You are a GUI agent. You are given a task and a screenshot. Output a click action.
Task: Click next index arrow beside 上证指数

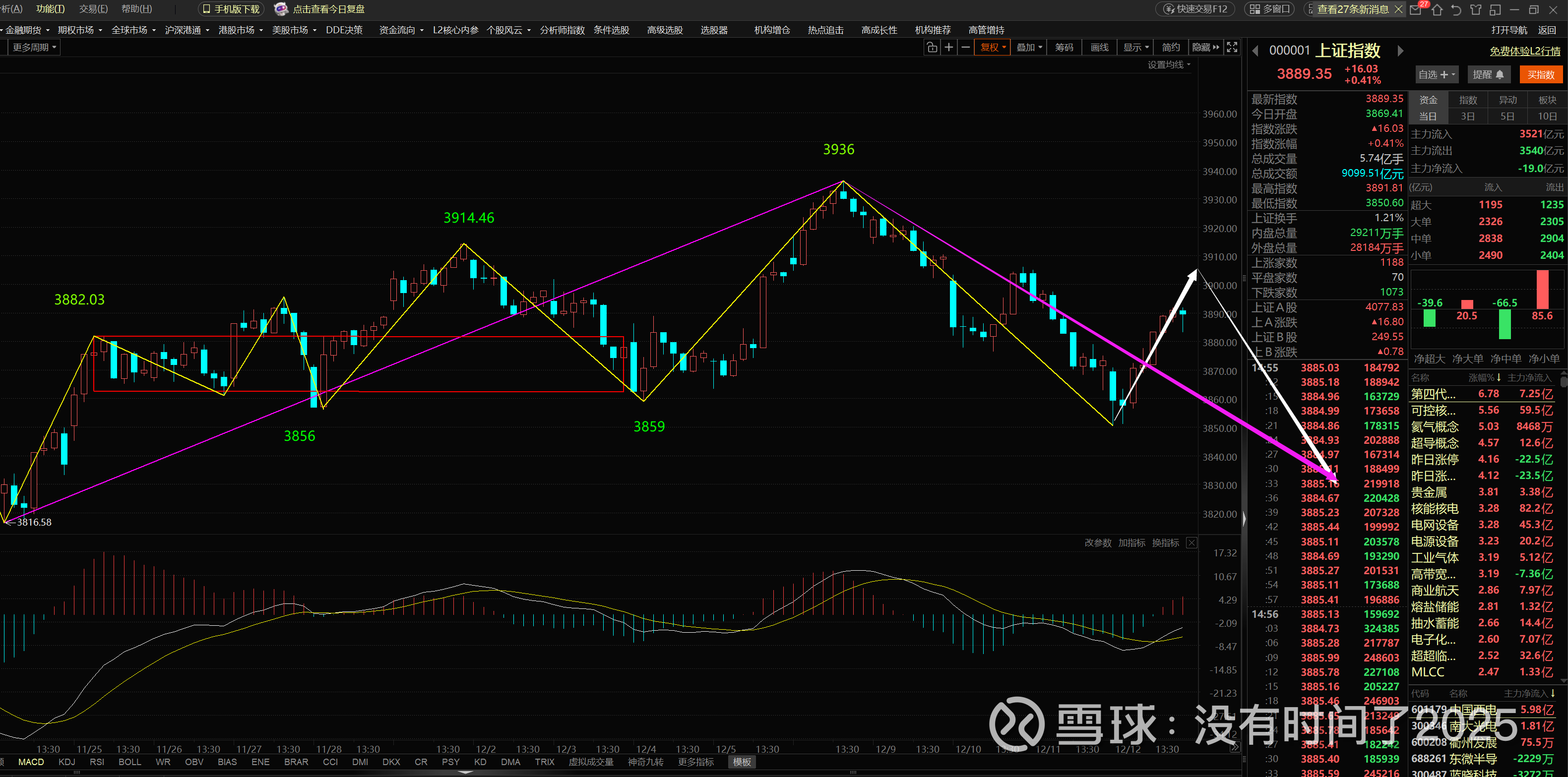1400,51
